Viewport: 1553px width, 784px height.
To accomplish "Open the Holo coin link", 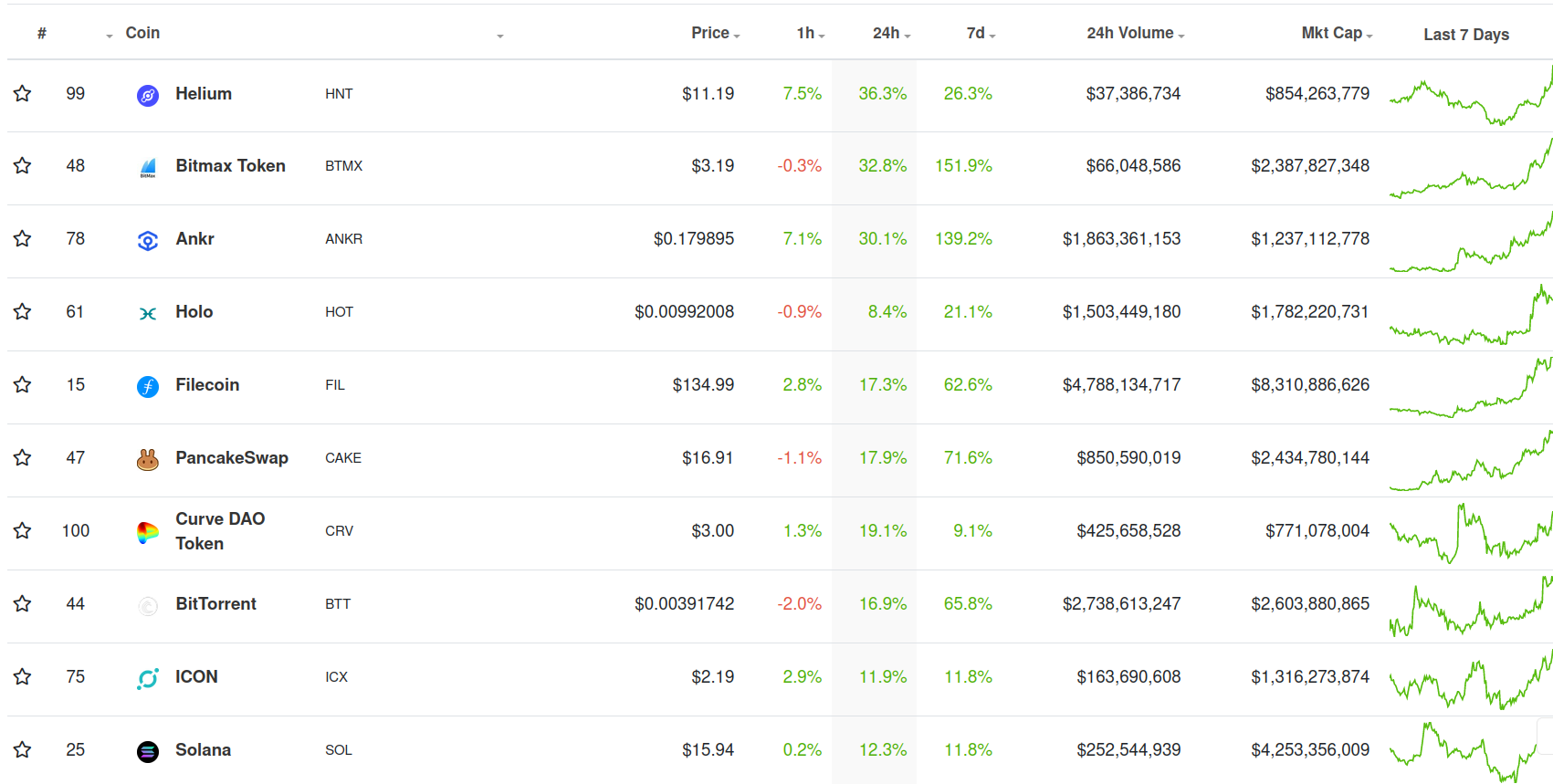I will click(194, 311).
